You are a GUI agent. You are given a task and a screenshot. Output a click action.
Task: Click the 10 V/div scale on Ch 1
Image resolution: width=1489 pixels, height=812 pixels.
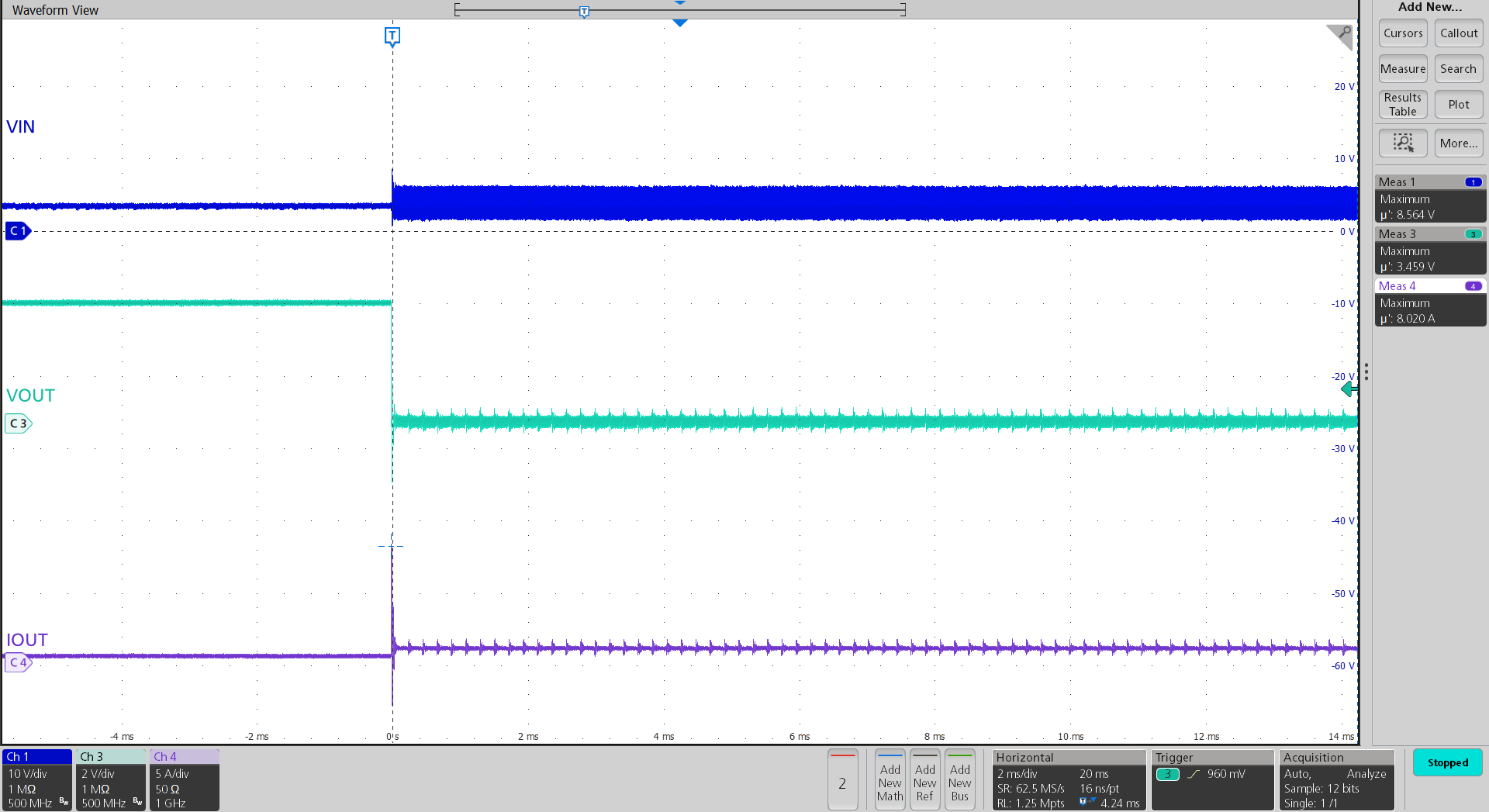click(28, 774)
